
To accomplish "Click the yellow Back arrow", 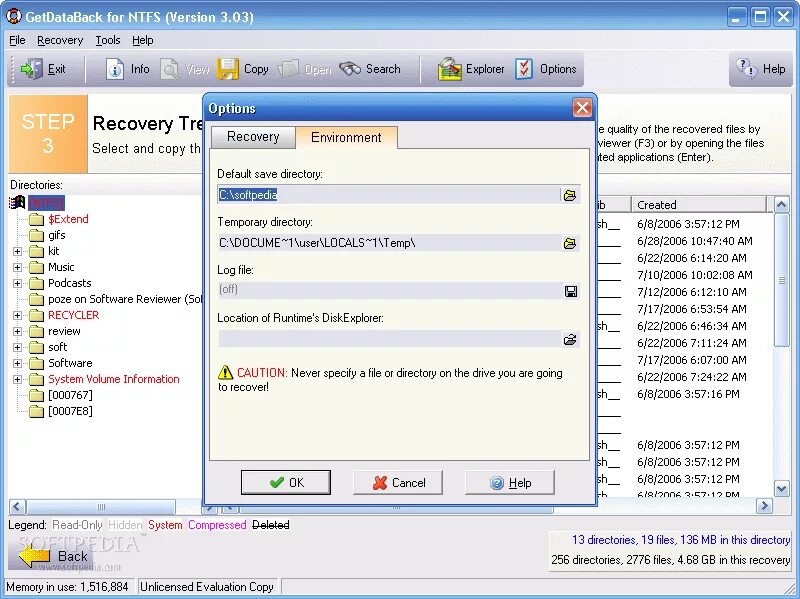I will (x=34, y=556).
